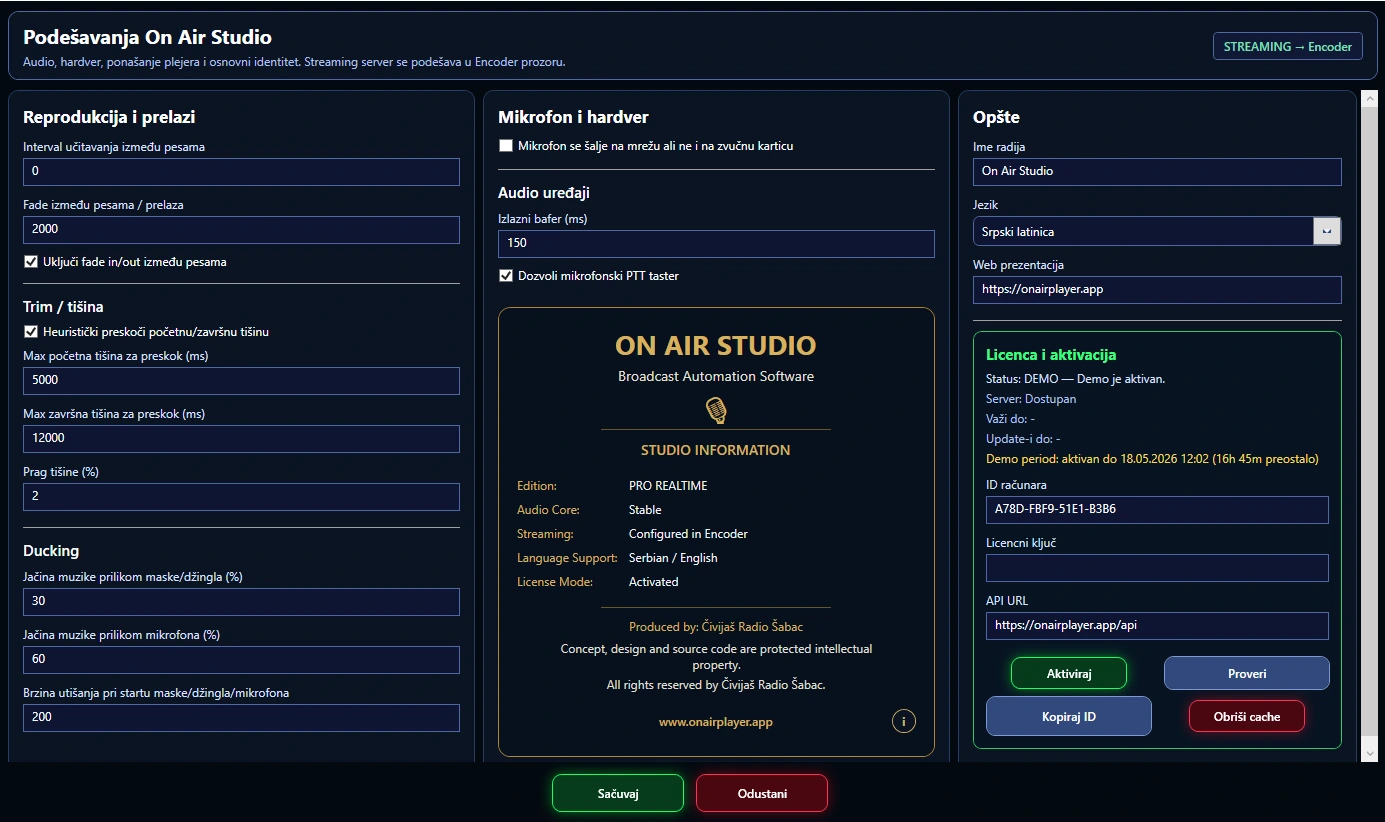The width and height of the screenshot is (1385, 822).
Task: Click 'Produced by: Čivijaš Radio Šabac' text
Action: click(716, 627)
